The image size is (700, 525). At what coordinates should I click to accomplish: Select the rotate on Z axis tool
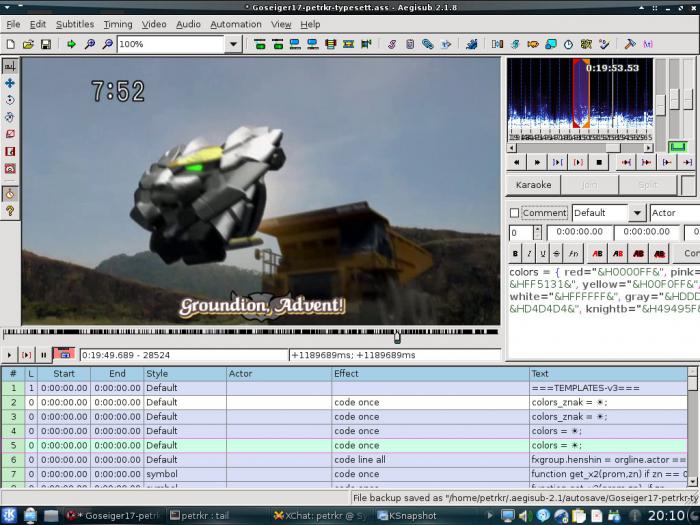(x=10, y=100)
